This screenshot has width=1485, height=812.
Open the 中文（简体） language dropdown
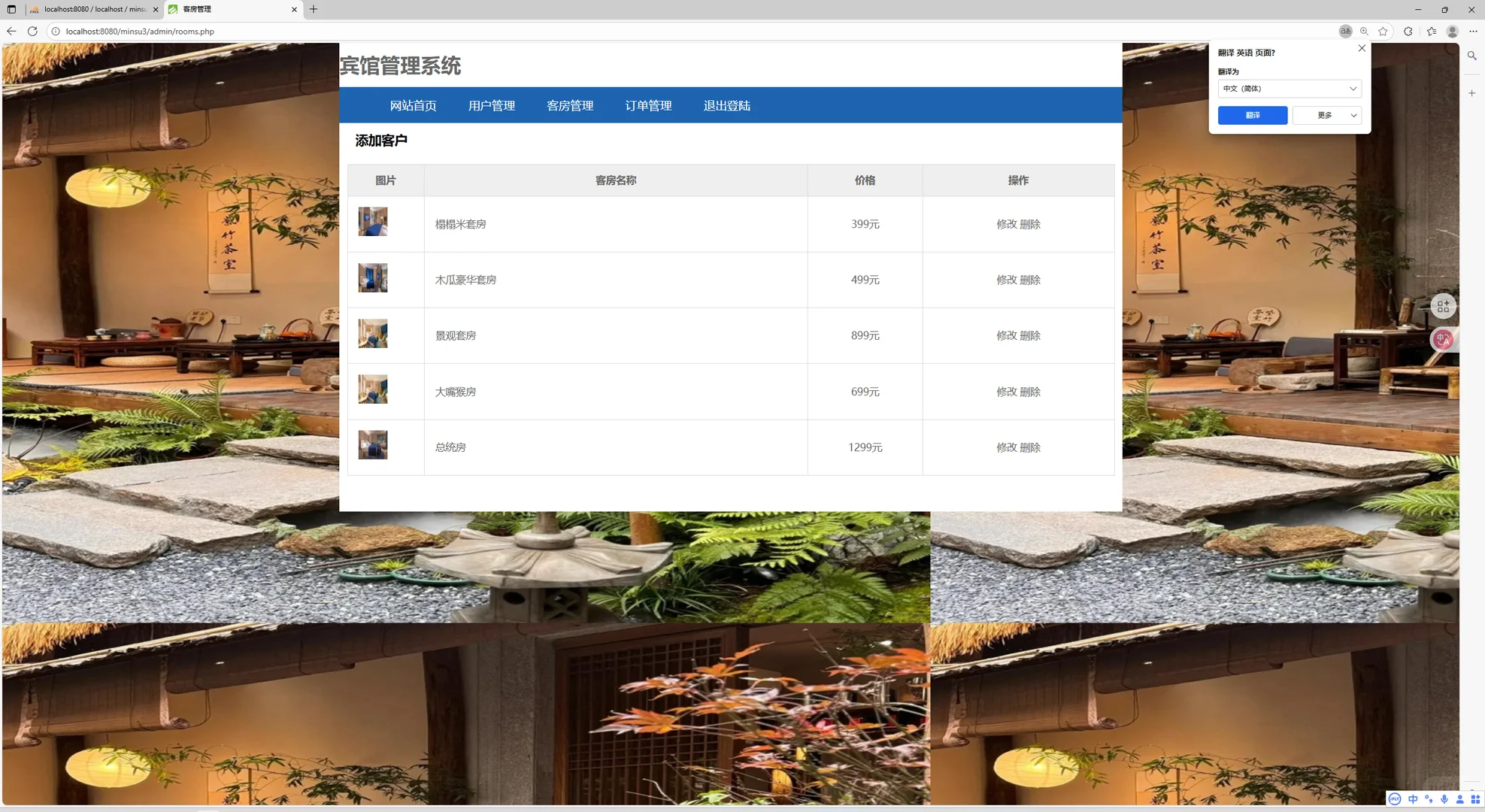pos(1289,88)
